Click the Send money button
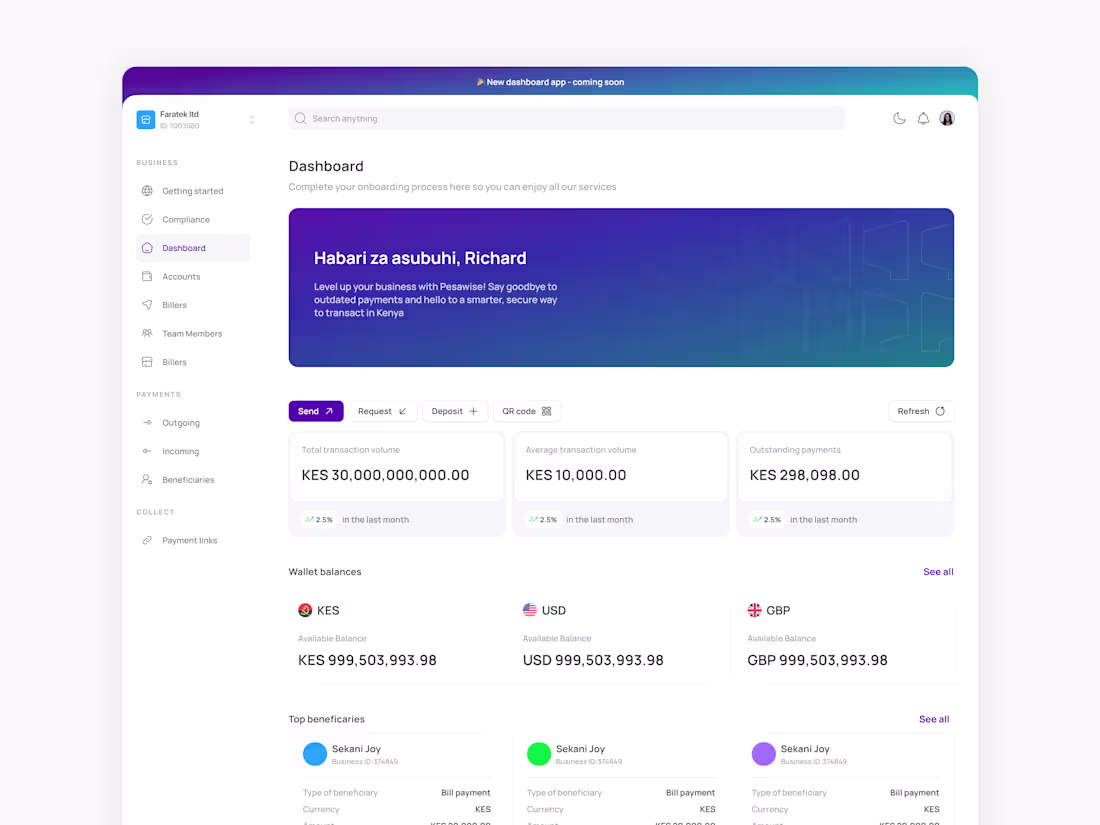The image size is (1100, 825). point(315,411)
